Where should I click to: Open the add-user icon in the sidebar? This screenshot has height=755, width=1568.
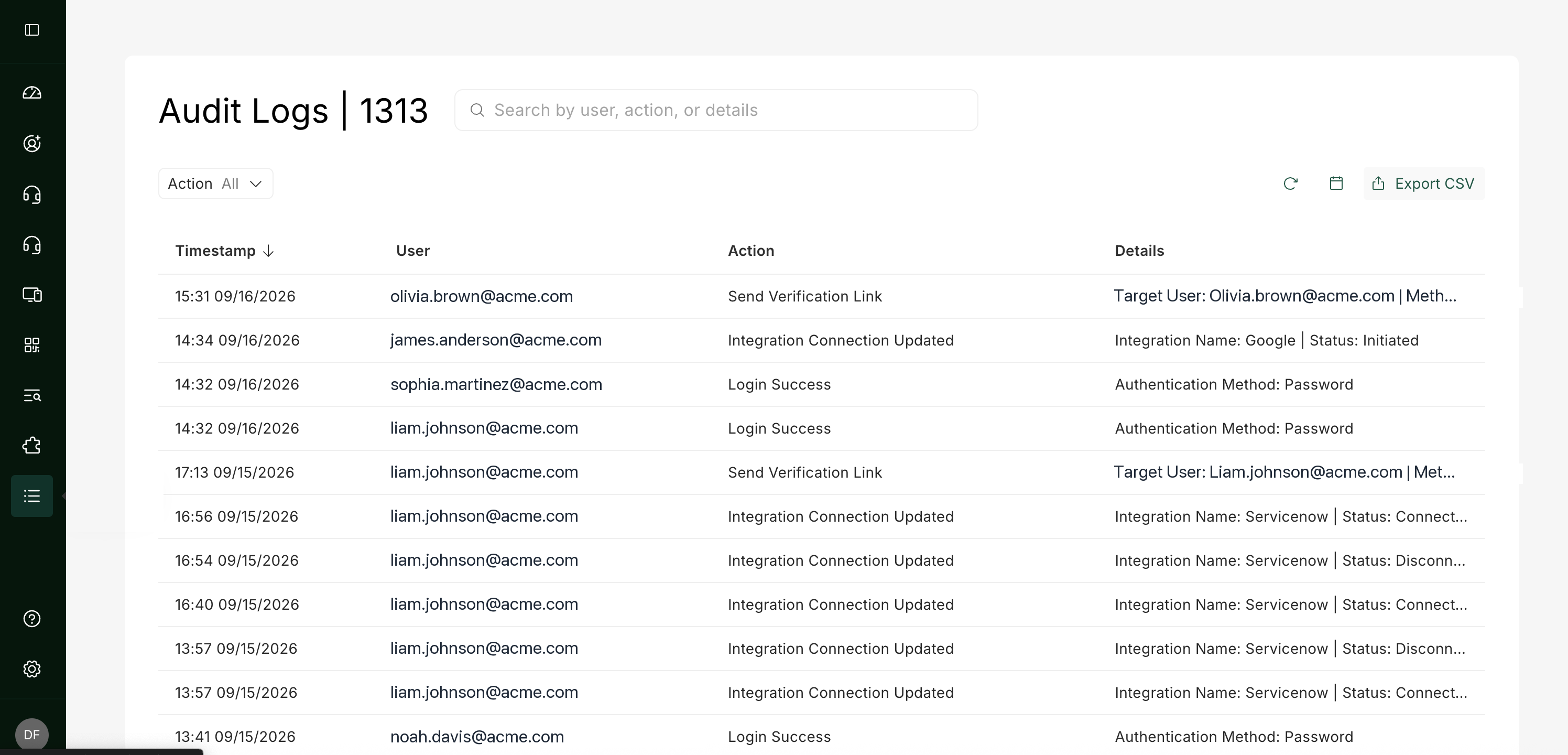point(31,143)
